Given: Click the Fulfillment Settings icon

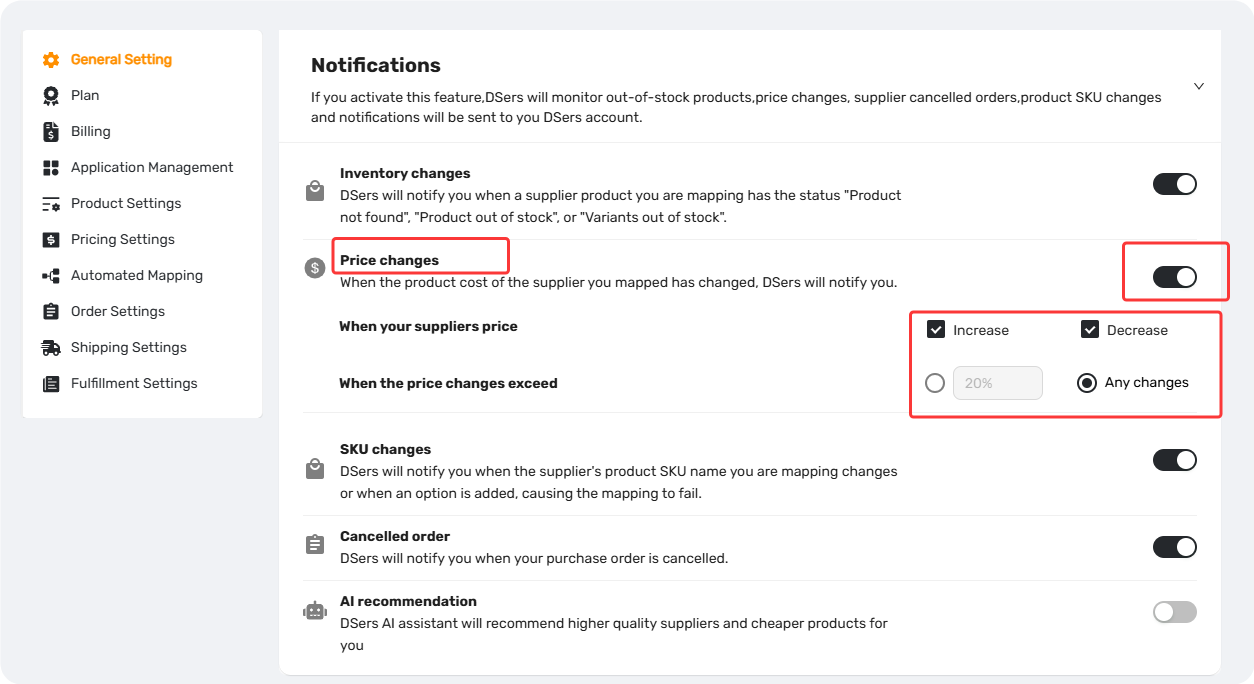Looking at the screenshot, I should 51,384.
